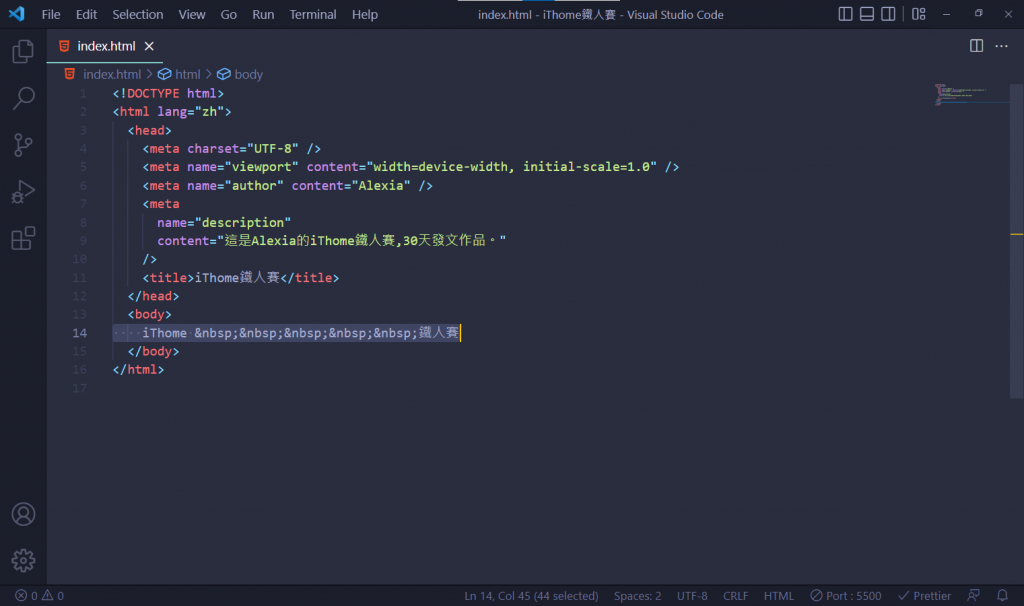Split the editor to the right
This screenshot has height=606, width=1024.
click(x=976, y=46)
